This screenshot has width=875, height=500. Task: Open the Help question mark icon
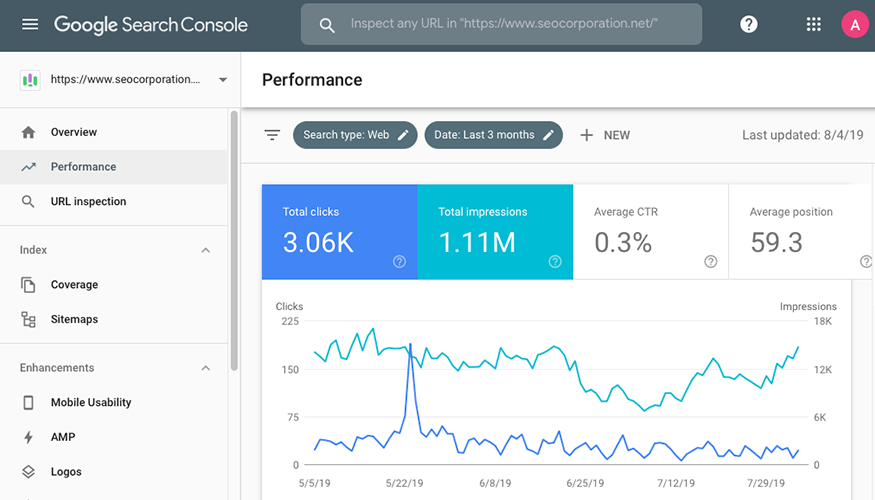click(748, 24)
